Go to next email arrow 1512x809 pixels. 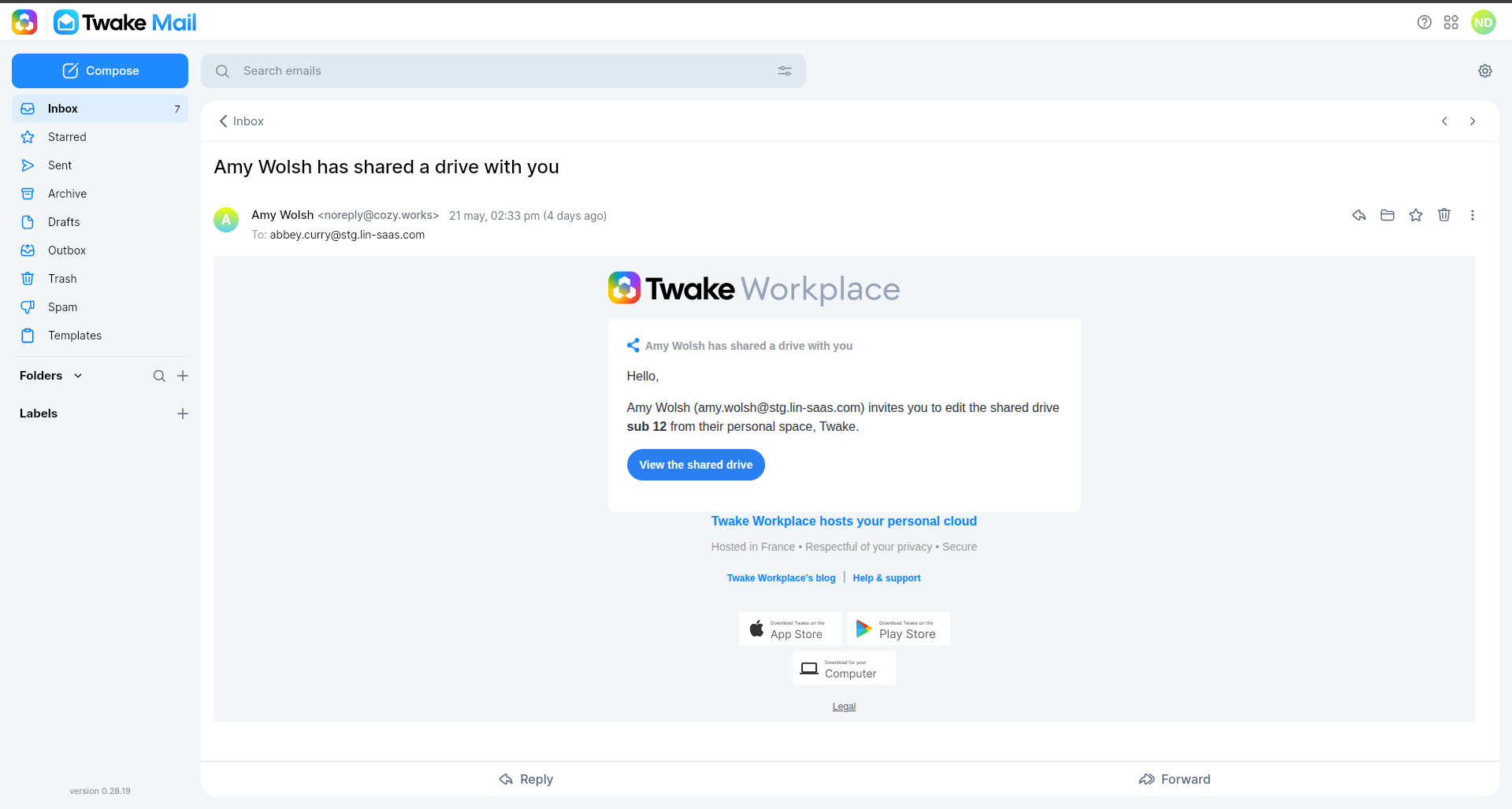click(x=1473, y=121)
